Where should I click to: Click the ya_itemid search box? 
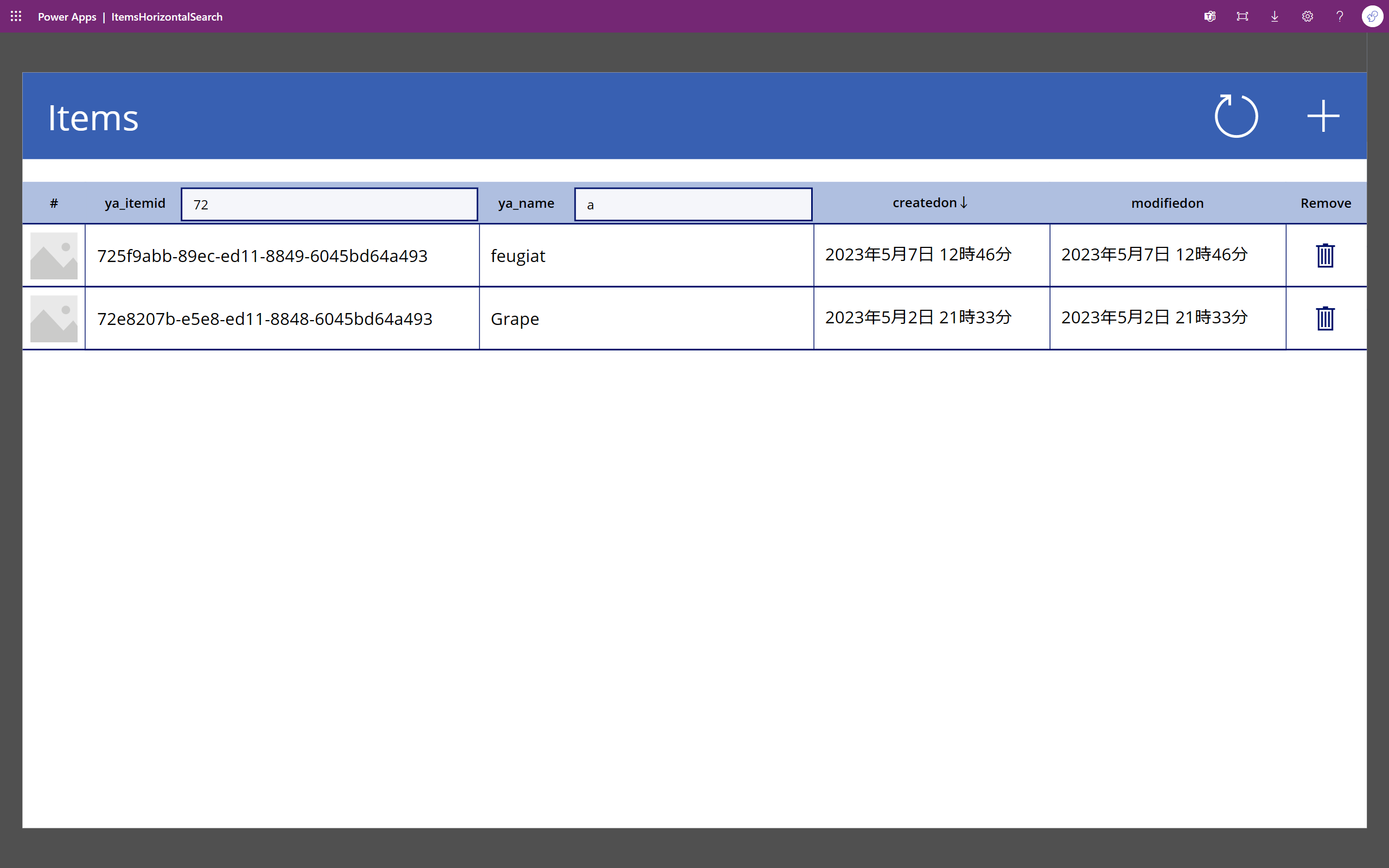[x=329, y=205]
